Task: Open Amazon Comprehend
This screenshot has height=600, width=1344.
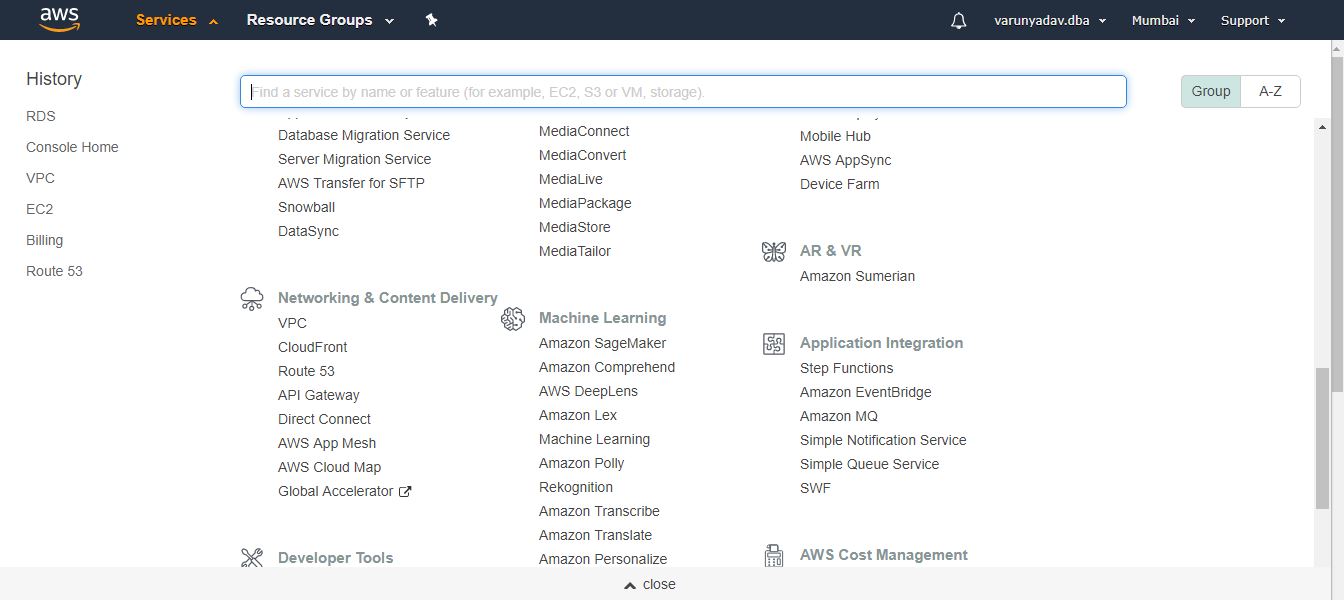Action: (607, 367)
